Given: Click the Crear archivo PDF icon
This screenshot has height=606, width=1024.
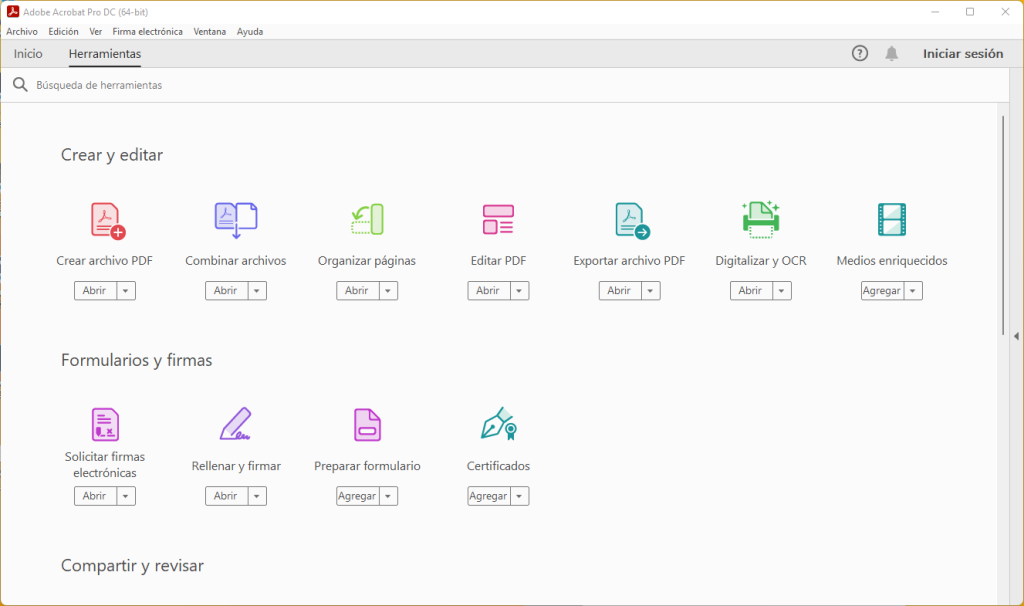Looking at the screenshot, I should pos(108,221).
